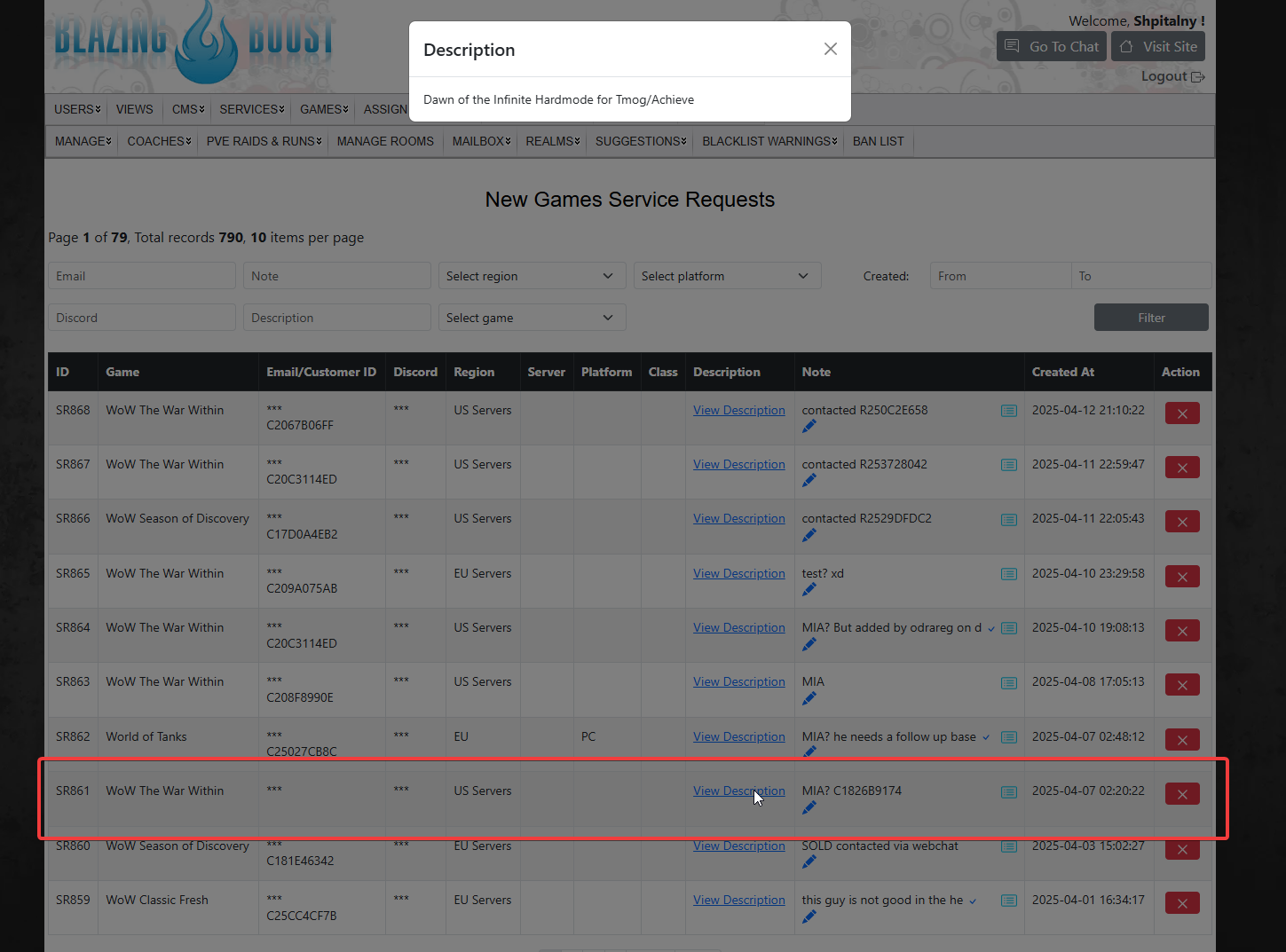Open the note list icon for SR867
The image size is (1286, 952).
[1009, 465]
